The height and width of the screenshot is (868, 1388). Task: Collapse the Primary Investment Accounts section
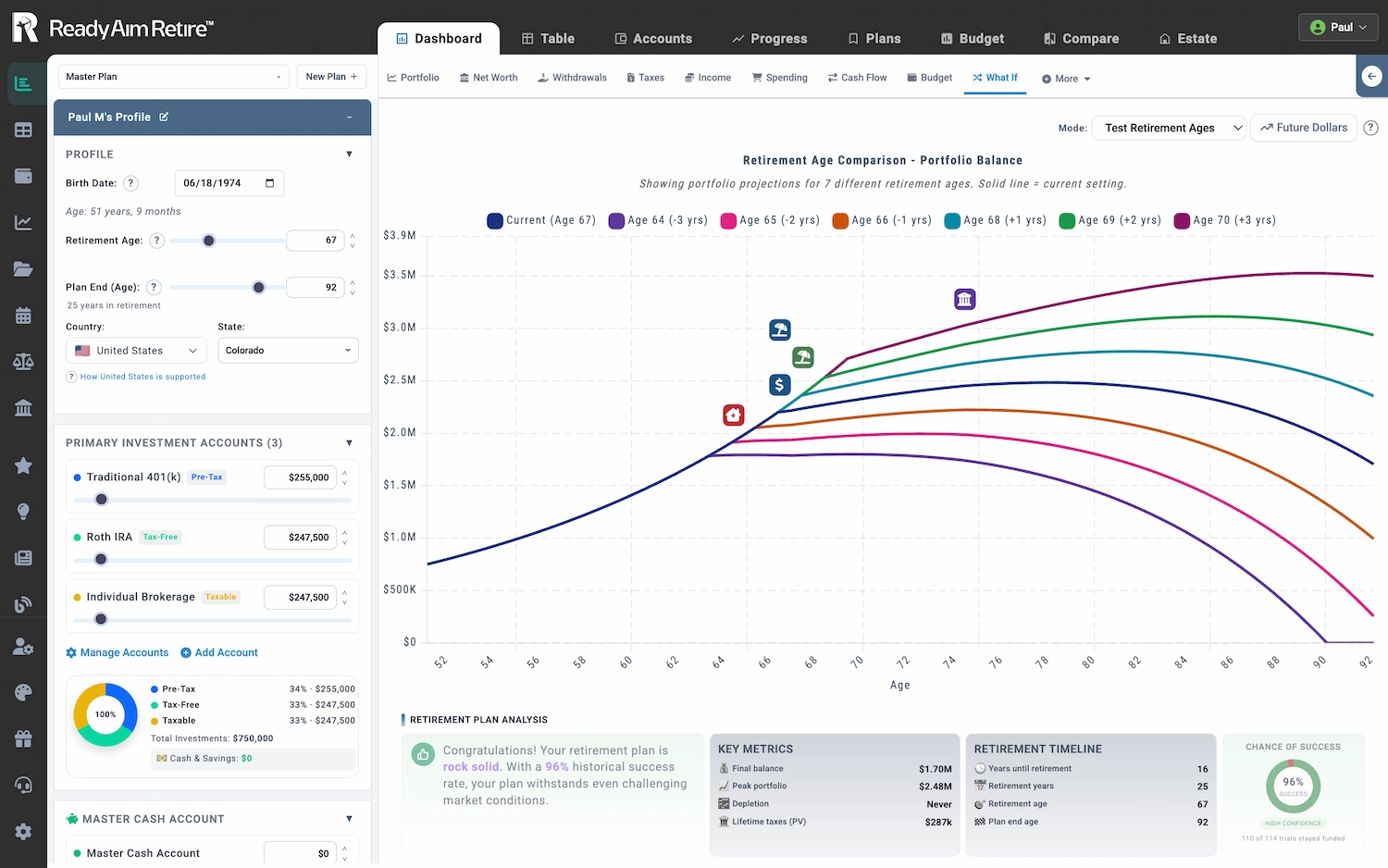point(349,443)
